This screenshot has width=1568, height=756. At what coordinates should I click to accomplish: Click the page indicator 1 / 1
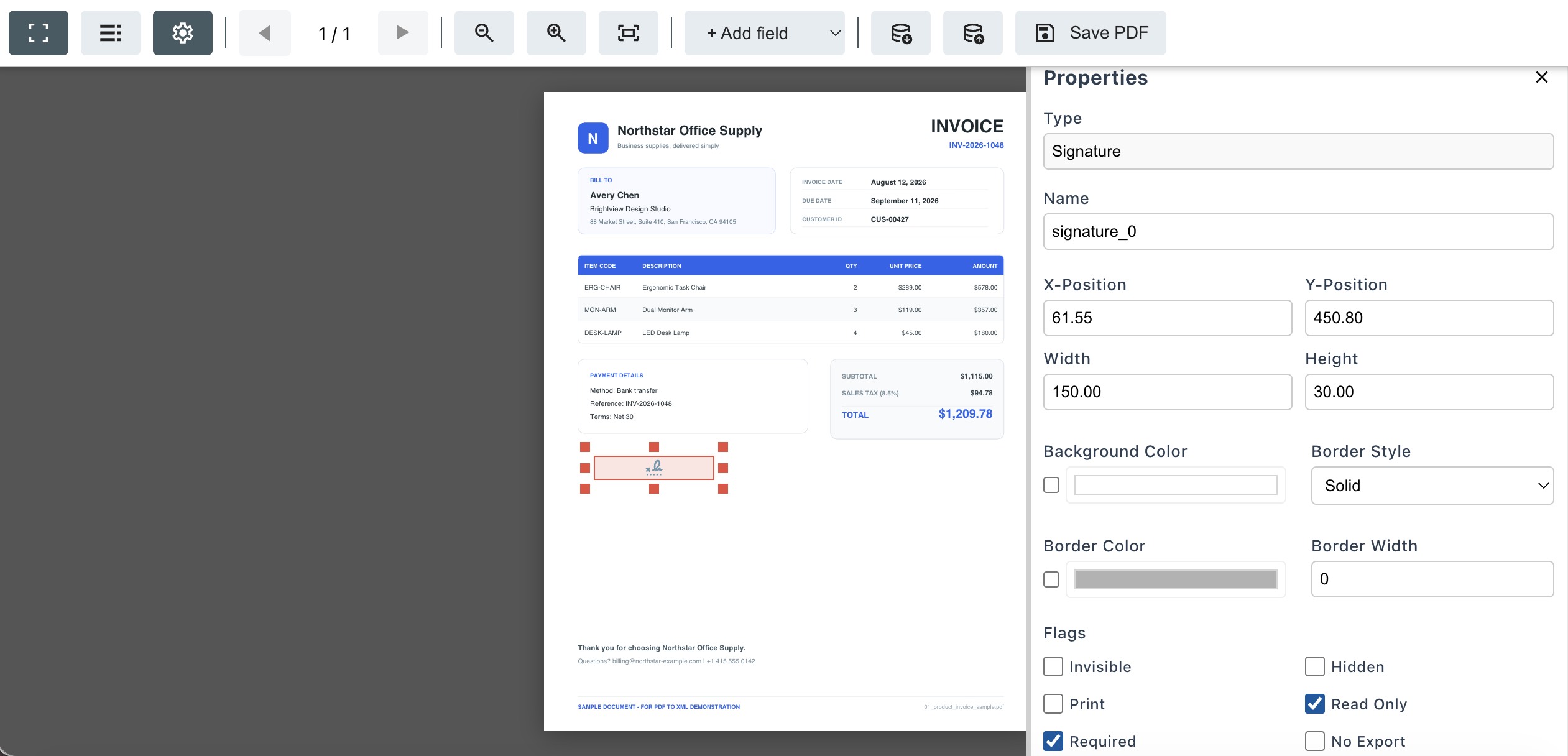pyautogui.click(x=334, y=34)
